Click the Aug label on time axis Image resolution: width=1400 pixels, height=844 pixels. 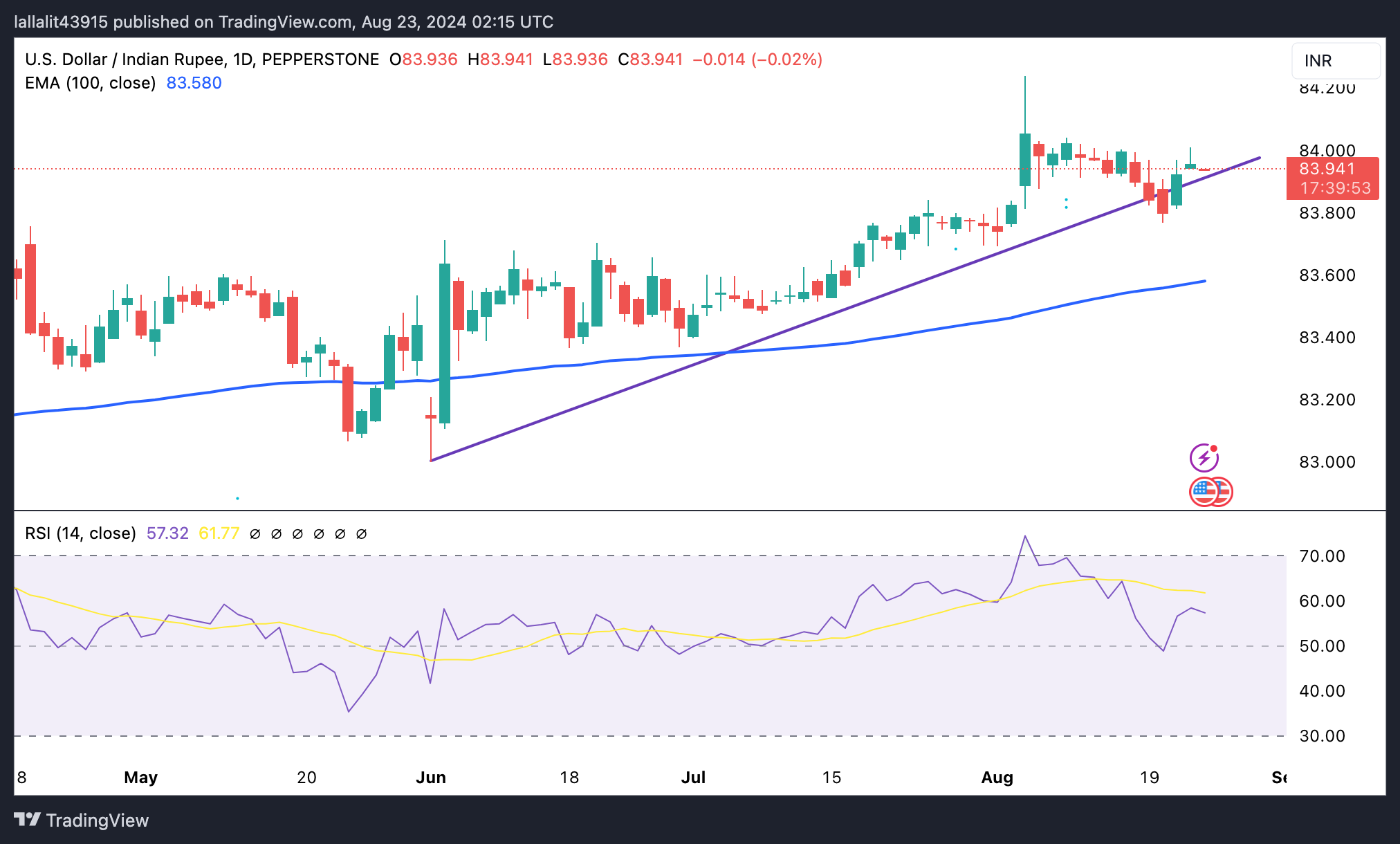(997, 778)
